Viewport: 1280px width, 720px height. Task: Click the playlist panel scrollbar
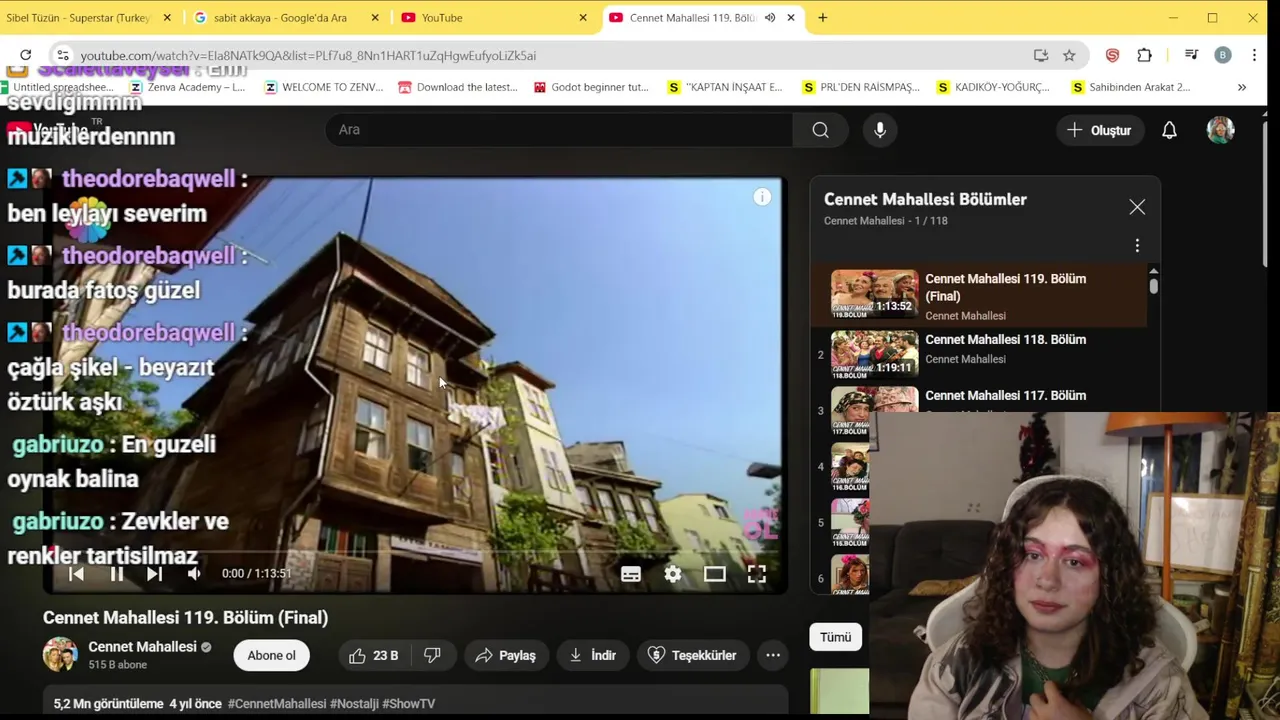[x=1153, y=286]
